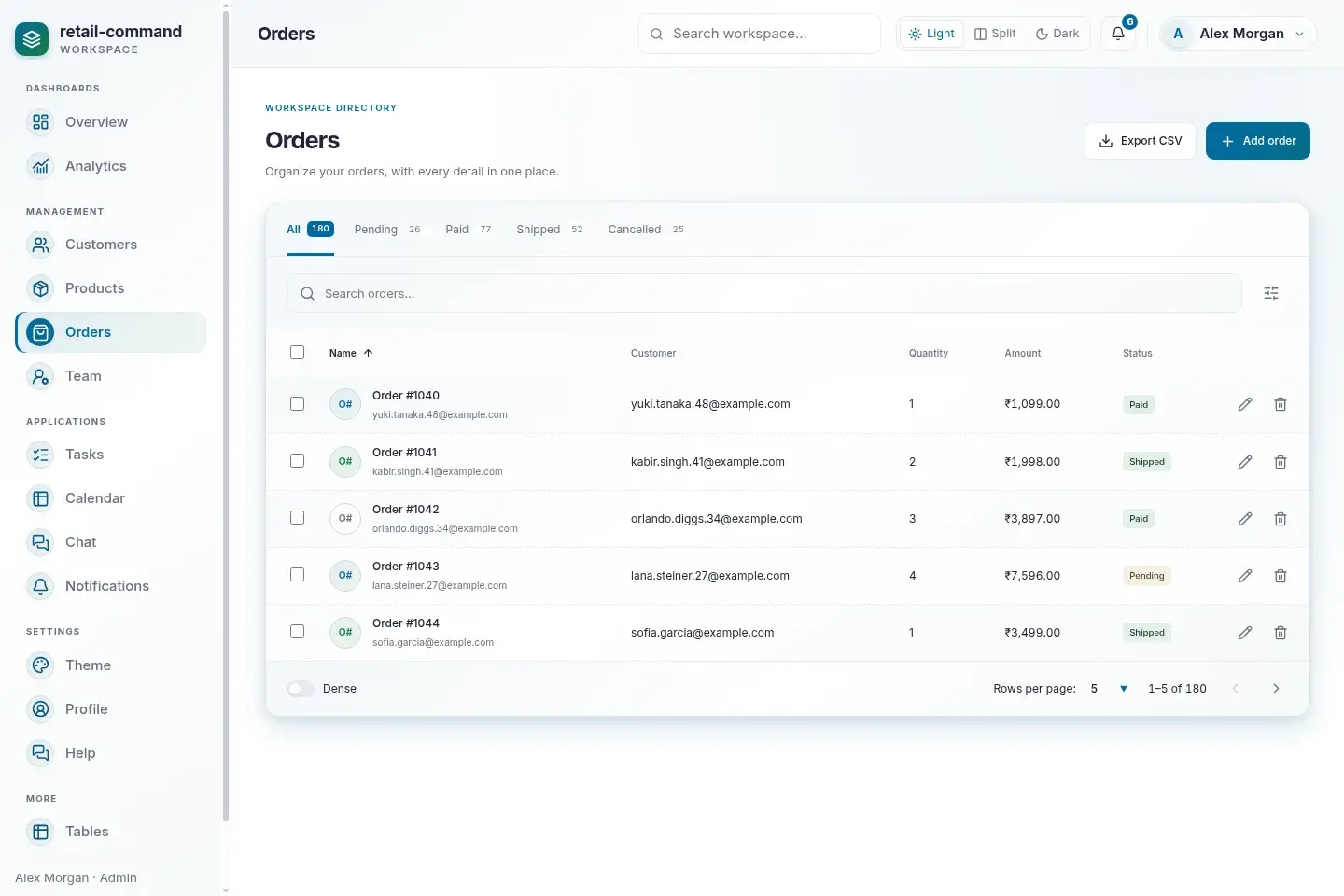Switch to the Shipped orders tab
The height and width of the screenshot is (896, 1344).
click(x=550, y=230)
